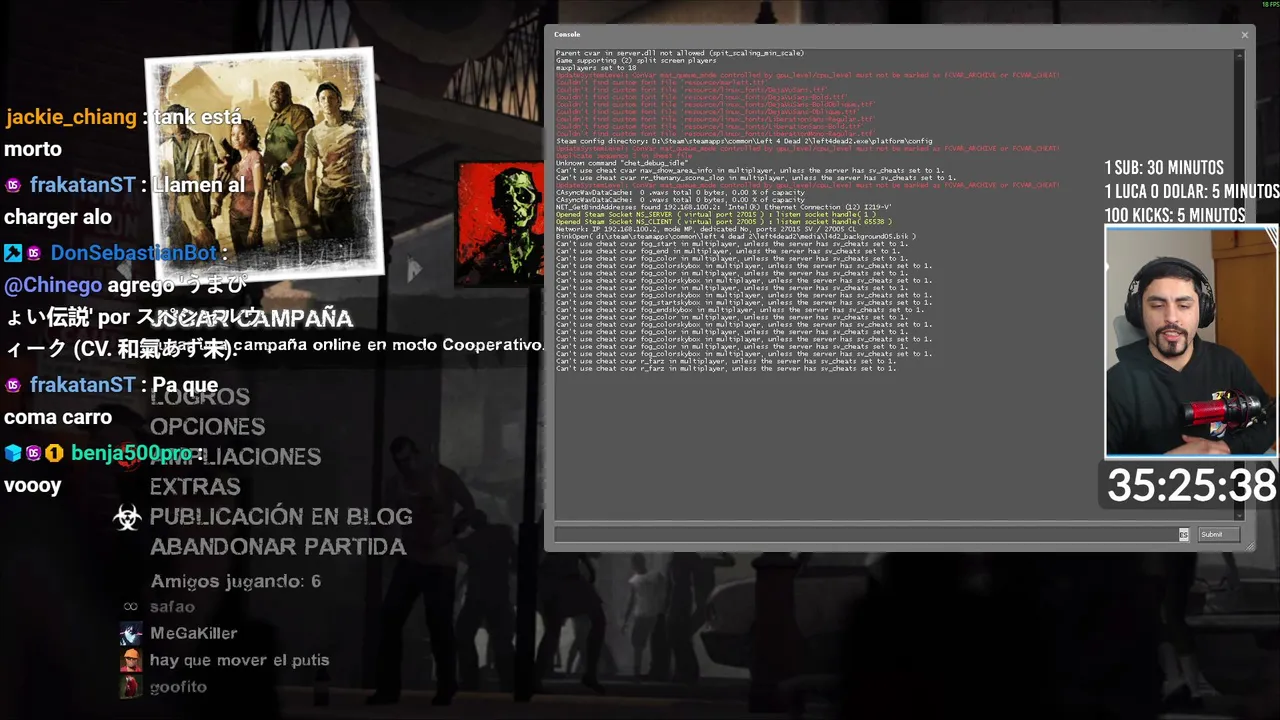
Task: Click the console line 'maxplayers set to 18'
Action: coord(596,68)
